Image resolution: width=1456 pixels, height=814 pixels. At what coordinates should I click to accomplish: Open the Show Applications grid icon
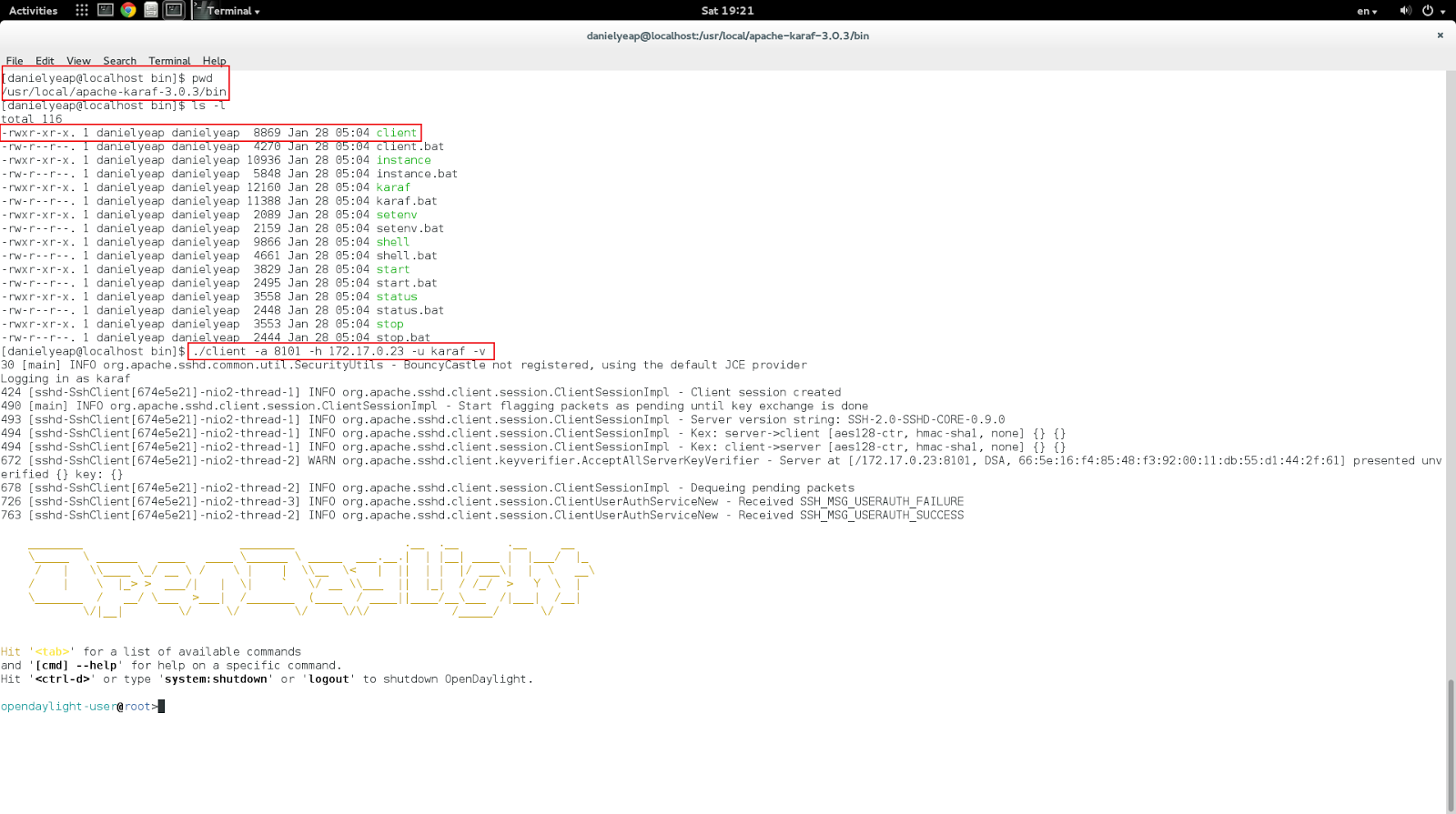click(82, 10)
